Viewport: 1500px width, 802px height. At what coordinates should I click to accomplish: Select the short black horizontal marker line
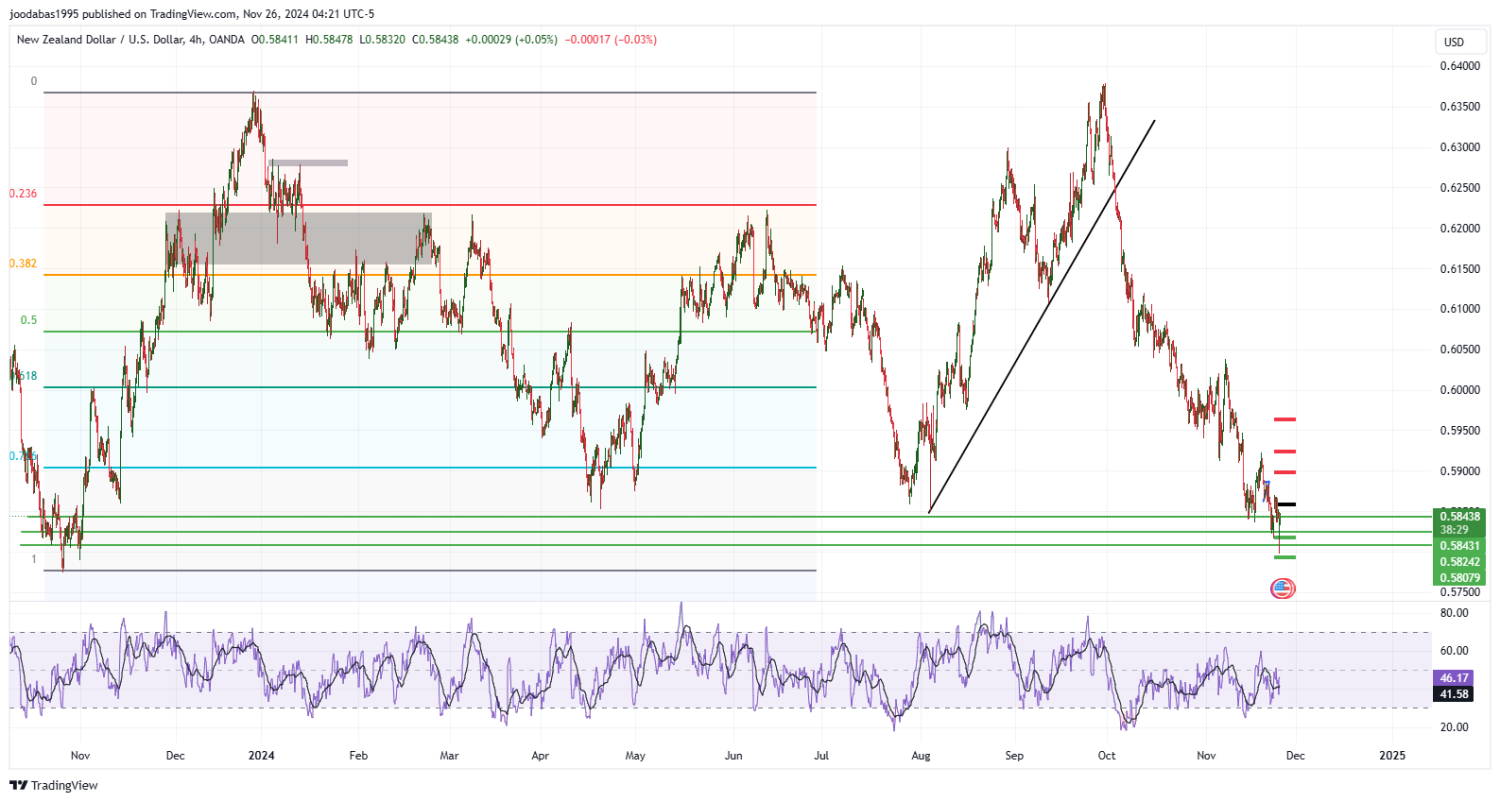pos(1285,504)
